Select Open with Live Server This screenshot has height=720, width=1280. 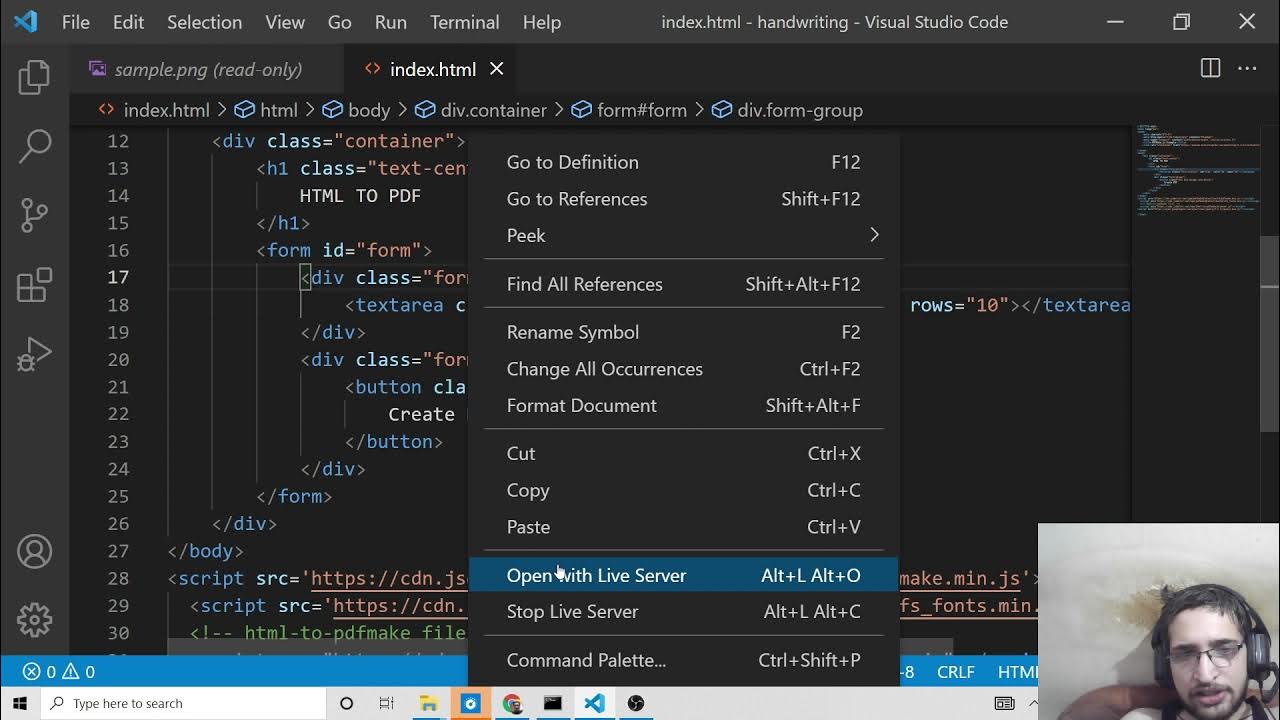tap(596, 575)
